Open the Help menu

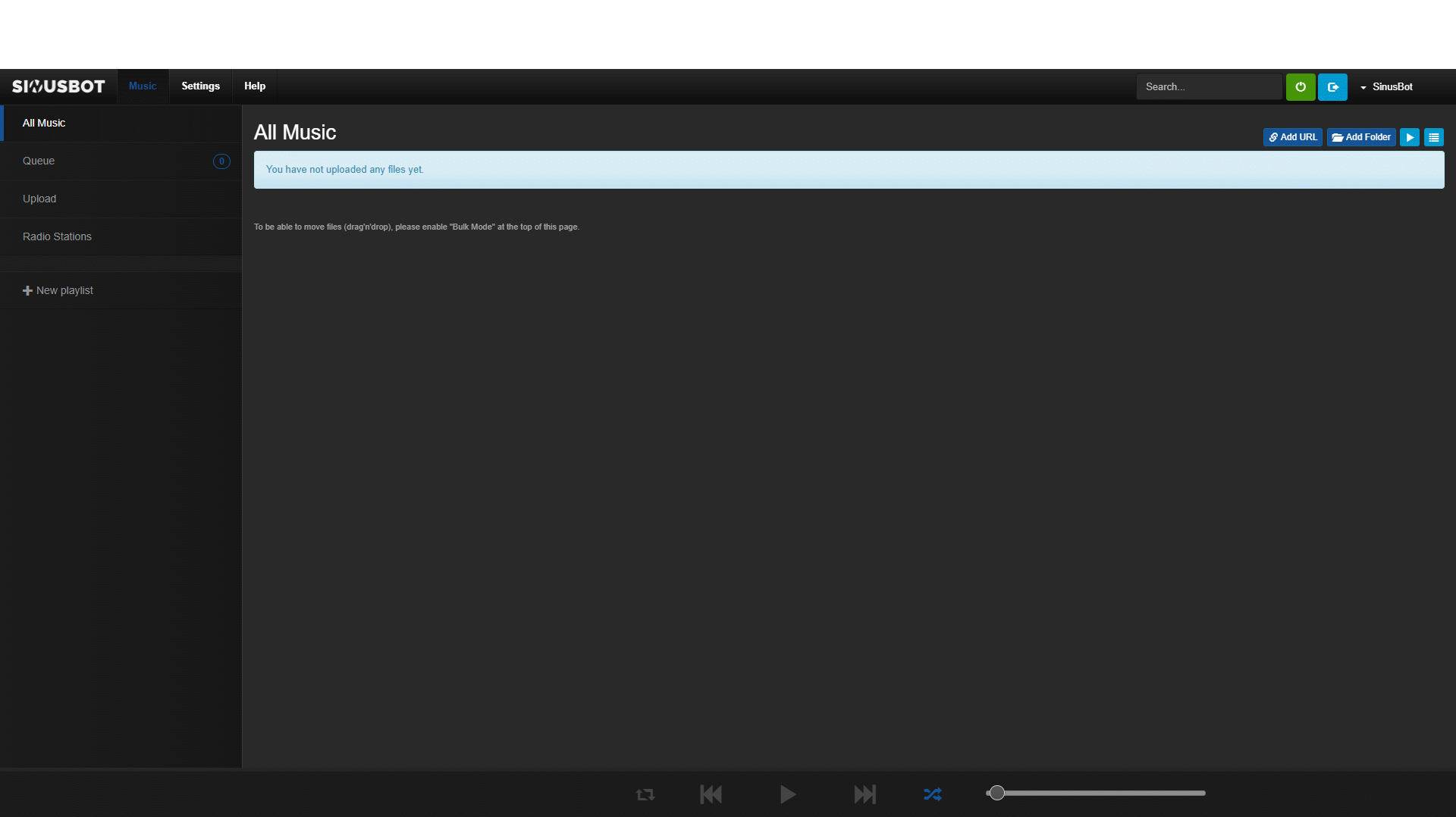click(x=255, y=86)
